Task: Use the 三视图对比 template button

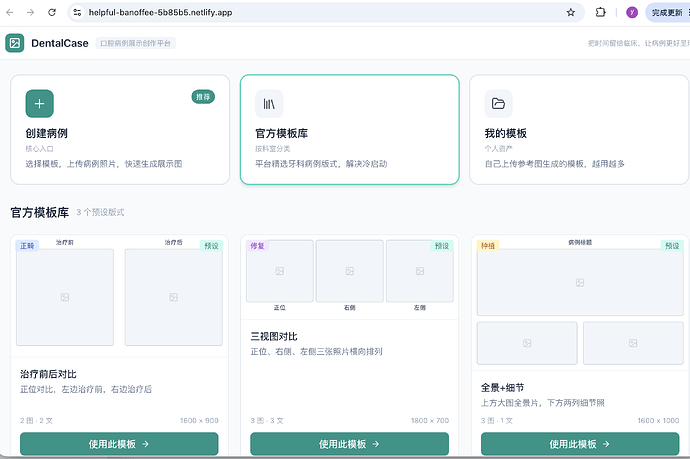Action: 349,444
